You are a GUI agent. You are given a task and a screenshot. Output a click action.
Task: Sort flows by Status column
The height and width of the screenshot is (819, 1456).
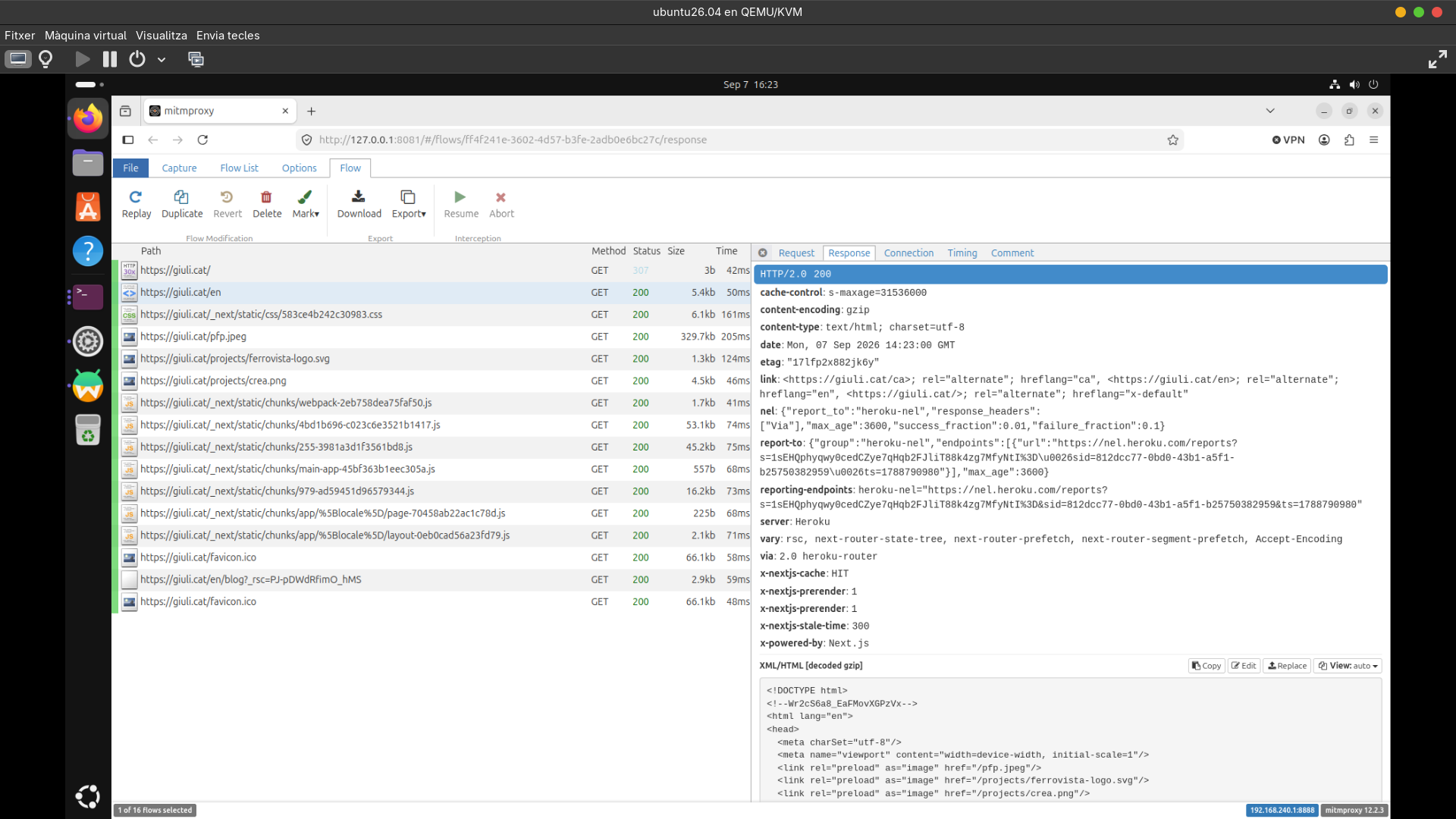[646, 251]
